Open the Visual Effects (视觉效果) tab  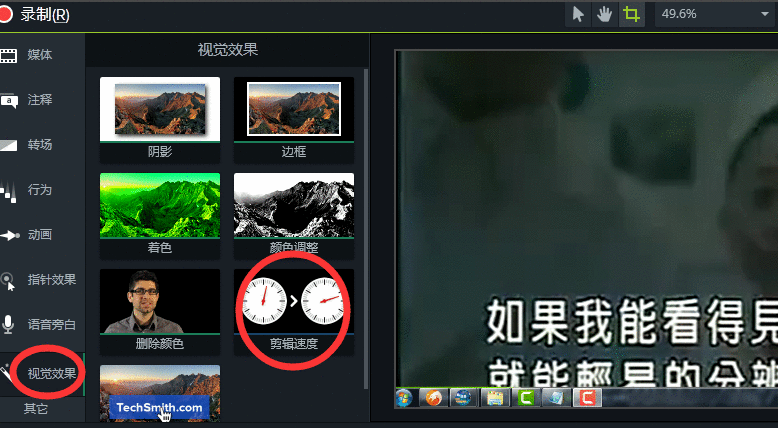coord(42,373)
